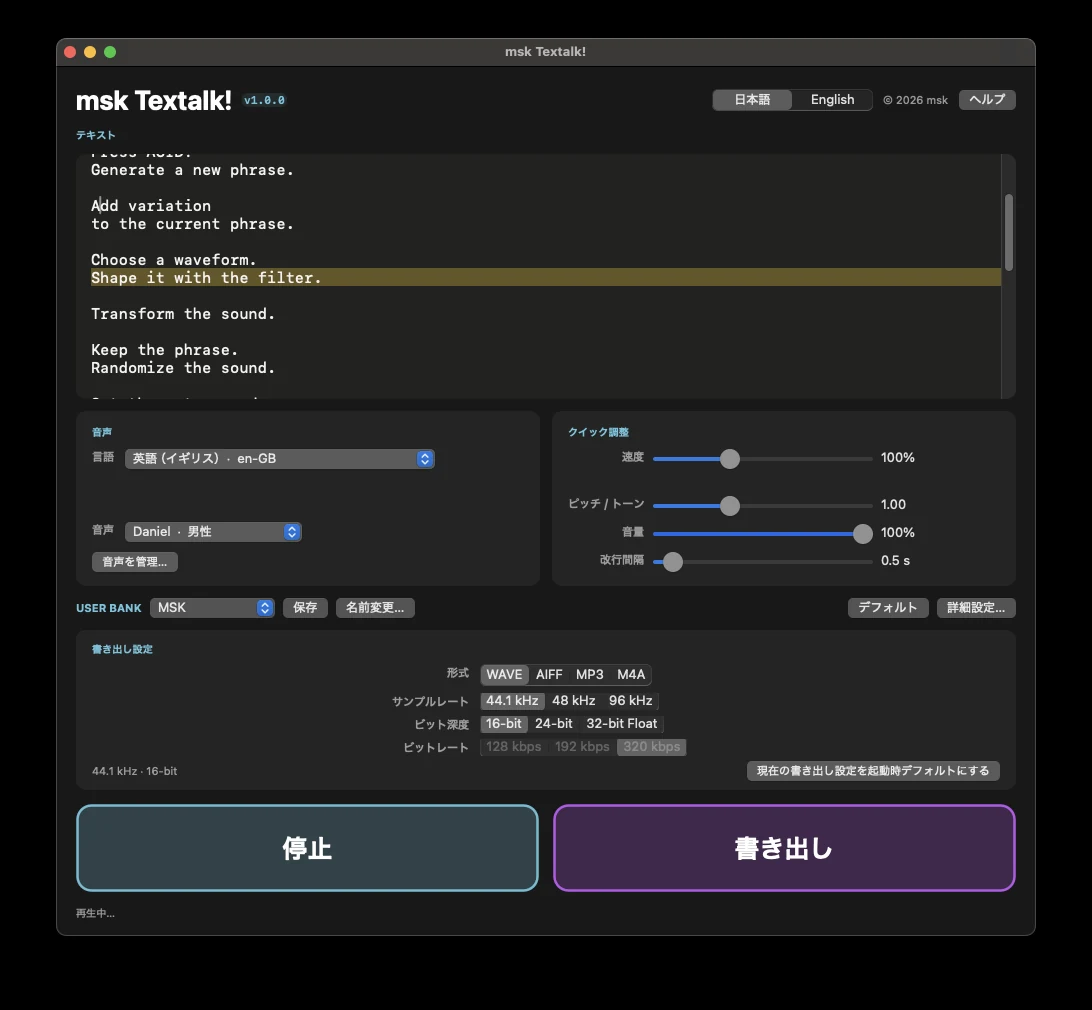Viewport: 1092px width, 1010px height.
Task: Select 44.1 kHz sample rate
Action: tap(512, 701)
